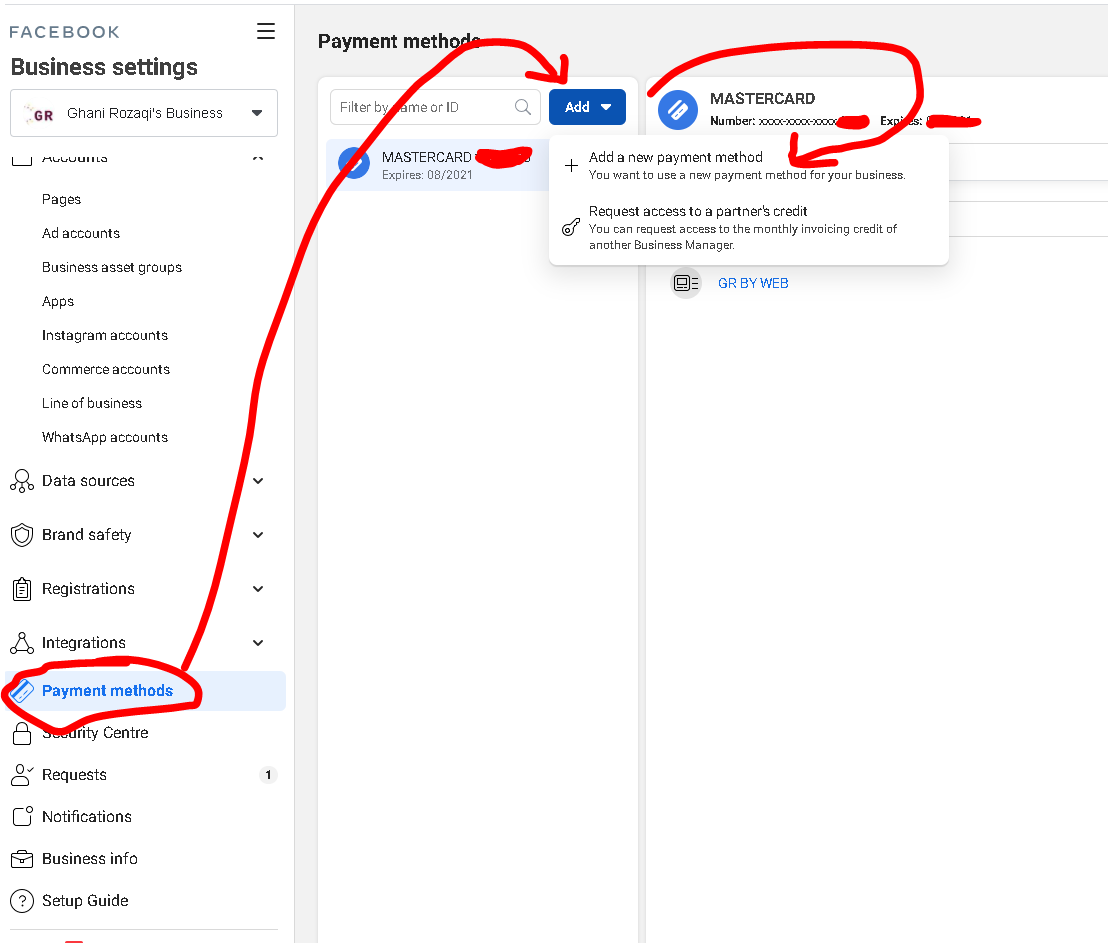Click the Notifications icon
The width and height of the screenshot is (1108, 943).
(22, 816)
